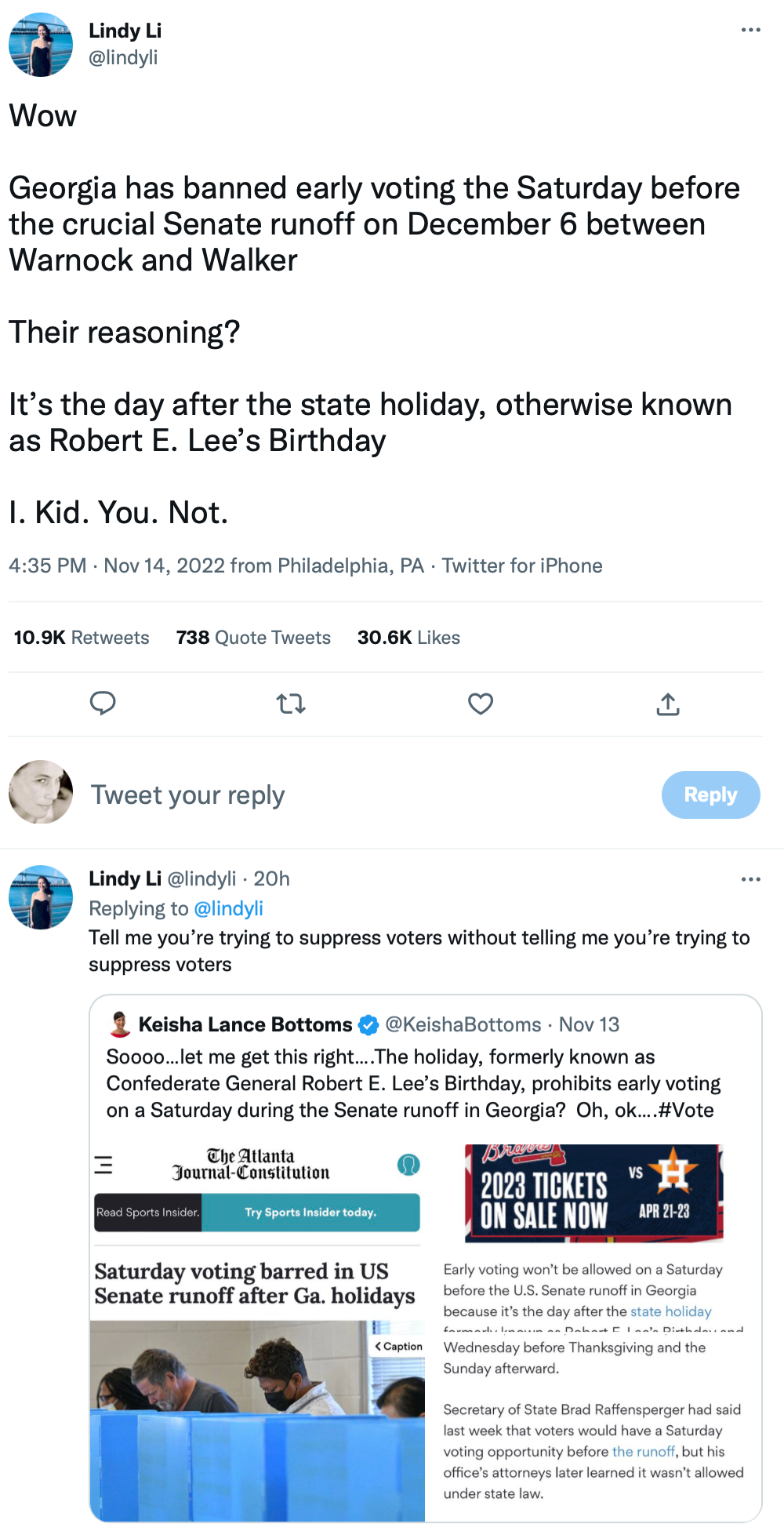Click Keisha Lance Bottoms' verified badge

point(368,1024)
